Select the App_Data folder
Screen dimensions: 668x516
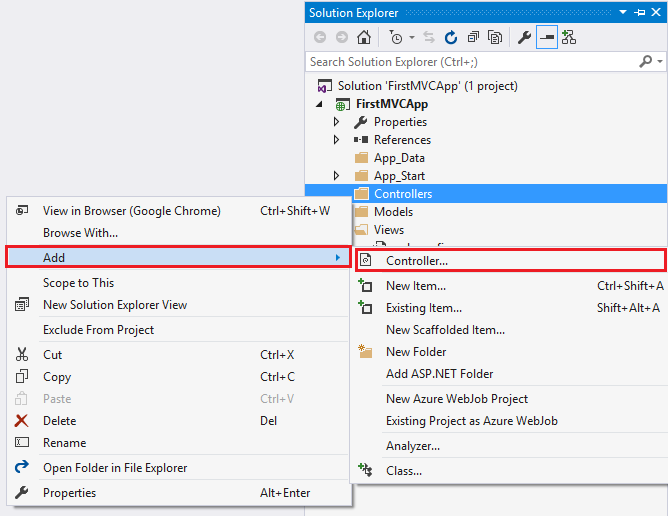(399, 158)
